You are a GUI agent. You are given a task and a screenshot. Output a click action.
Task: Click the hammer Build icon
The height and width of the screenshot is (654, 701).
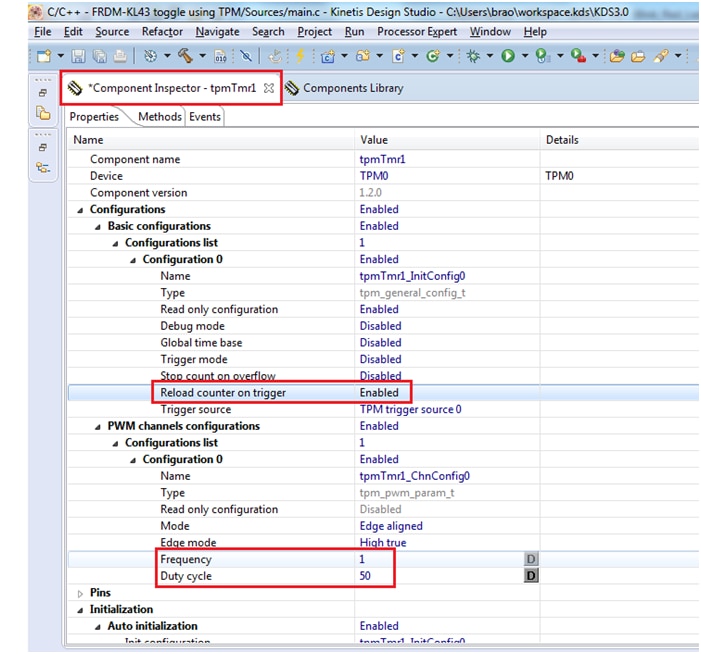point(186,56)
